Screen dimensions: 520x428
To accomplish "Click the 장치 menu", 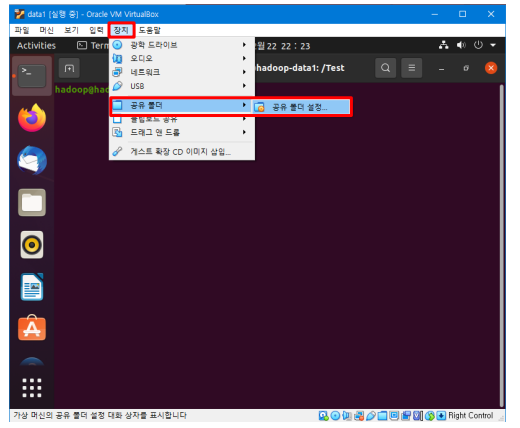I will click(x=121, y=30).
